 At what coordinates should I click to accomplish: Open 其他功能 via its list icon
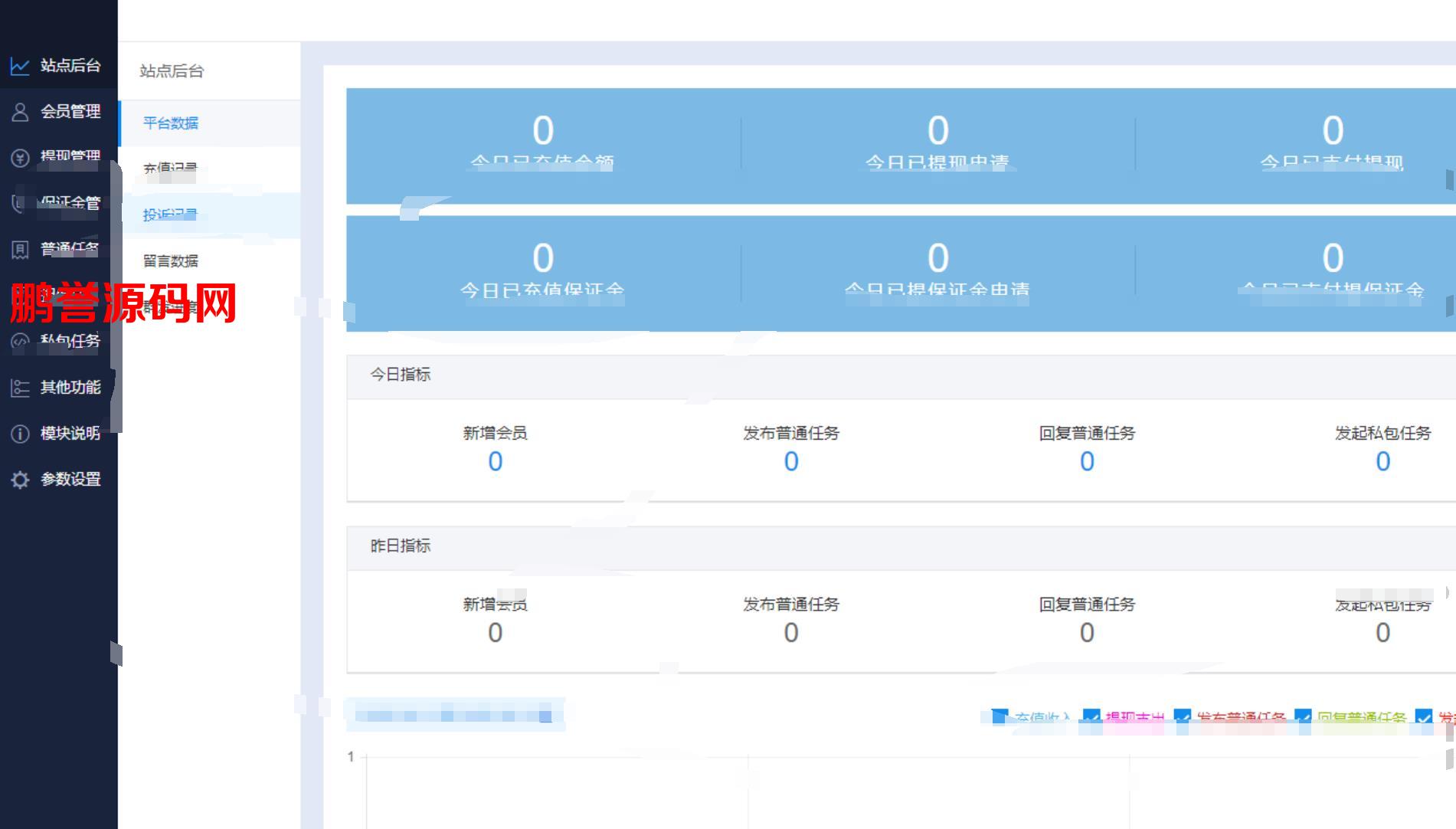pos(20,388)
